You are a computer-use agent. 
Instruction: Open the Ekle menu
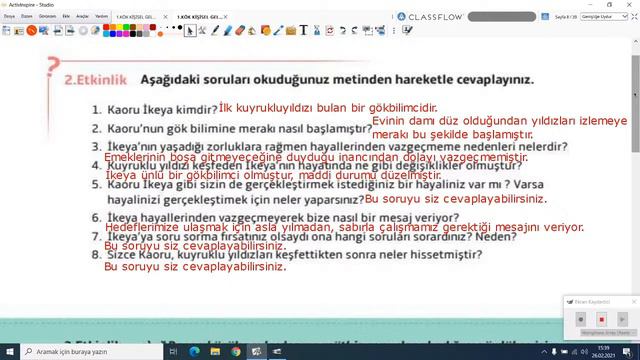click(66, 16)
